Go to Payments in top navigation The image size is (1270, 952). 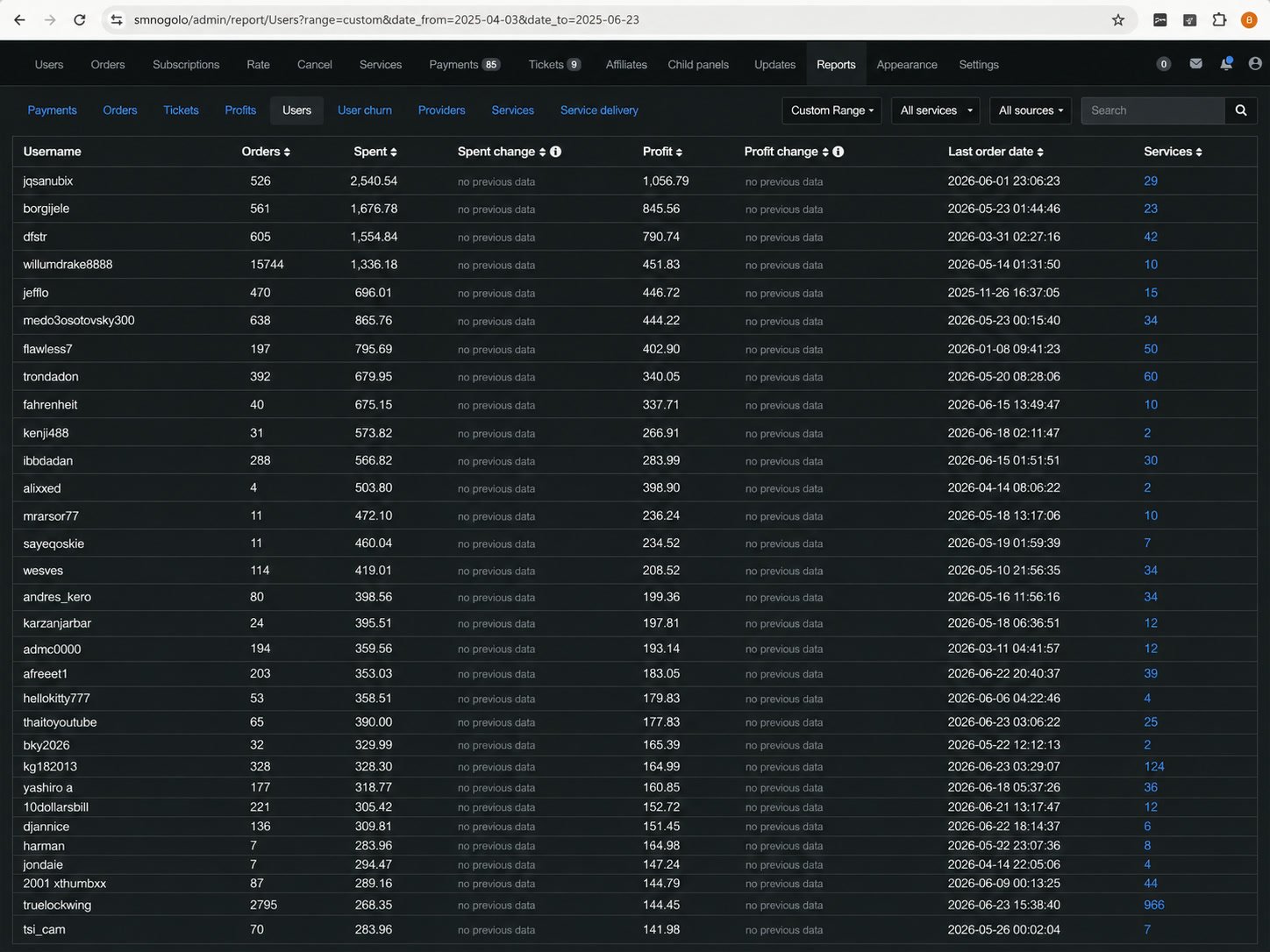click(x=464, y=65)
